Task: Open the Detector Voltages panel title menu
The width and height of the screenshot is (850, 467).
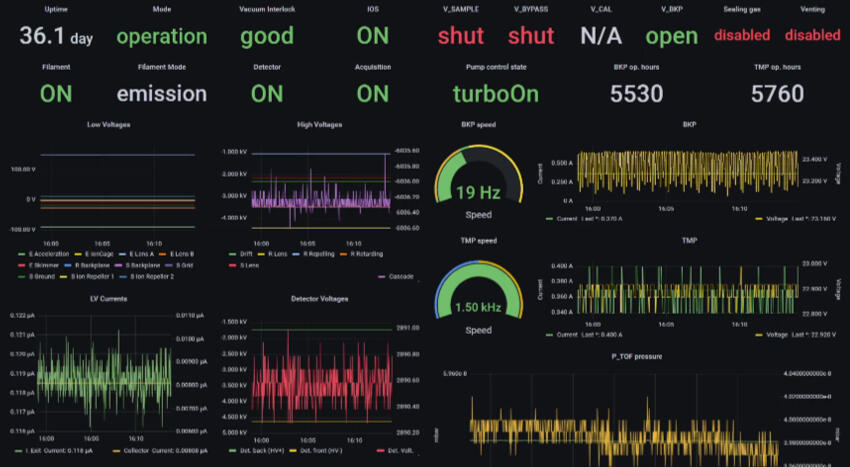Action: pos(319,299)
